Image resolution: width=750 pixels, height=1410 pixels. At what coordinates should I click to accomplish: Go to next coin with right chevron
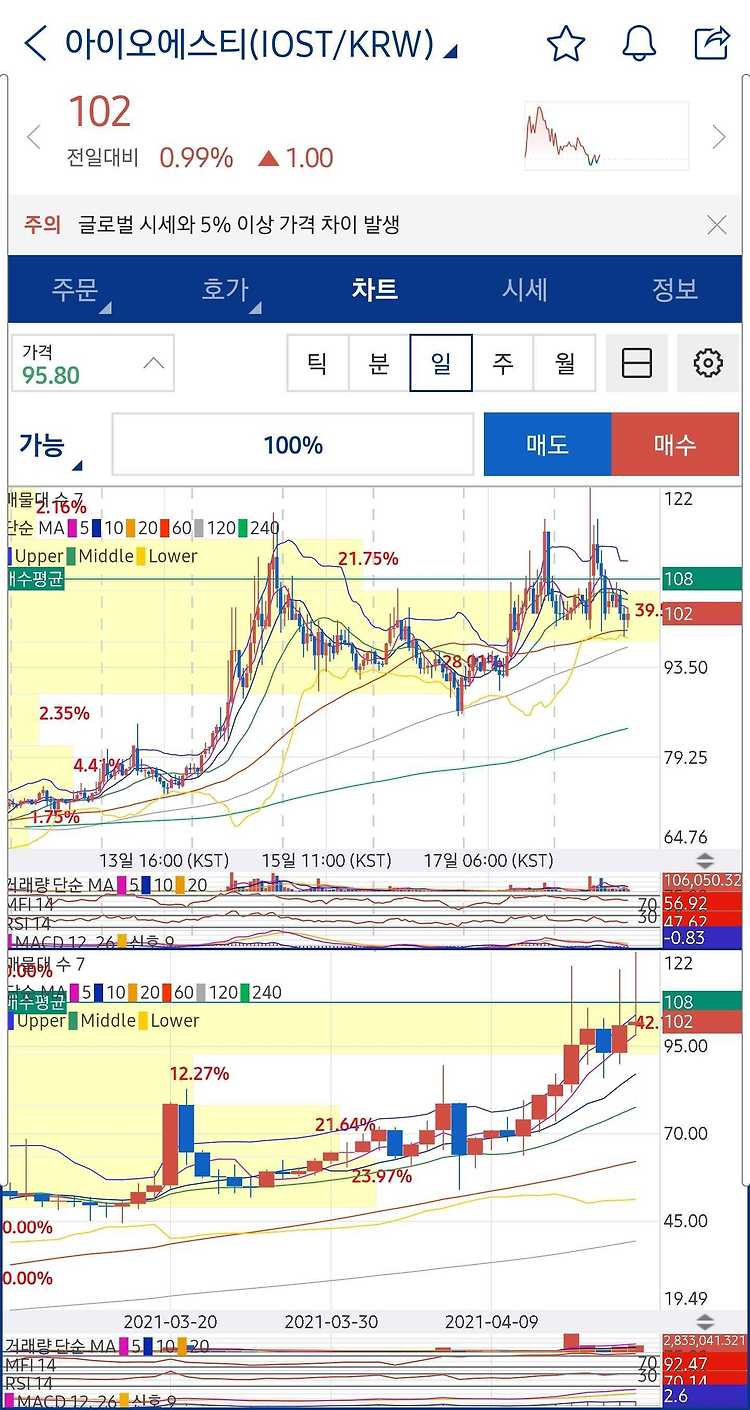click(x=718, y=137)
